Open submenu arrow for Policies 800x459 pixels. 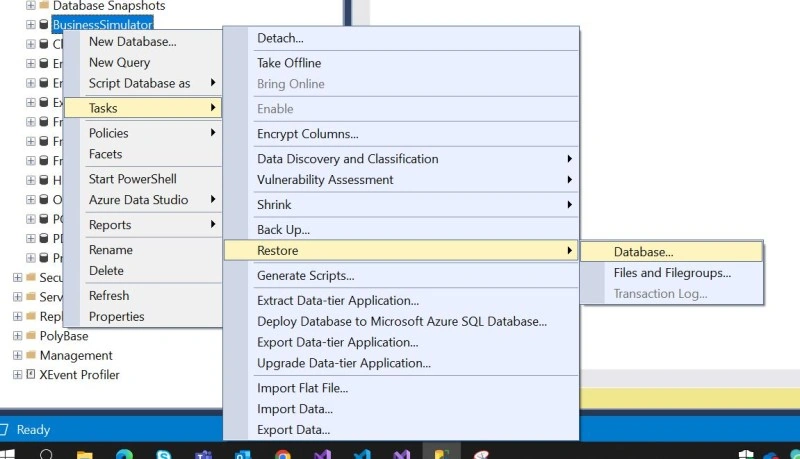pos(213,133)
